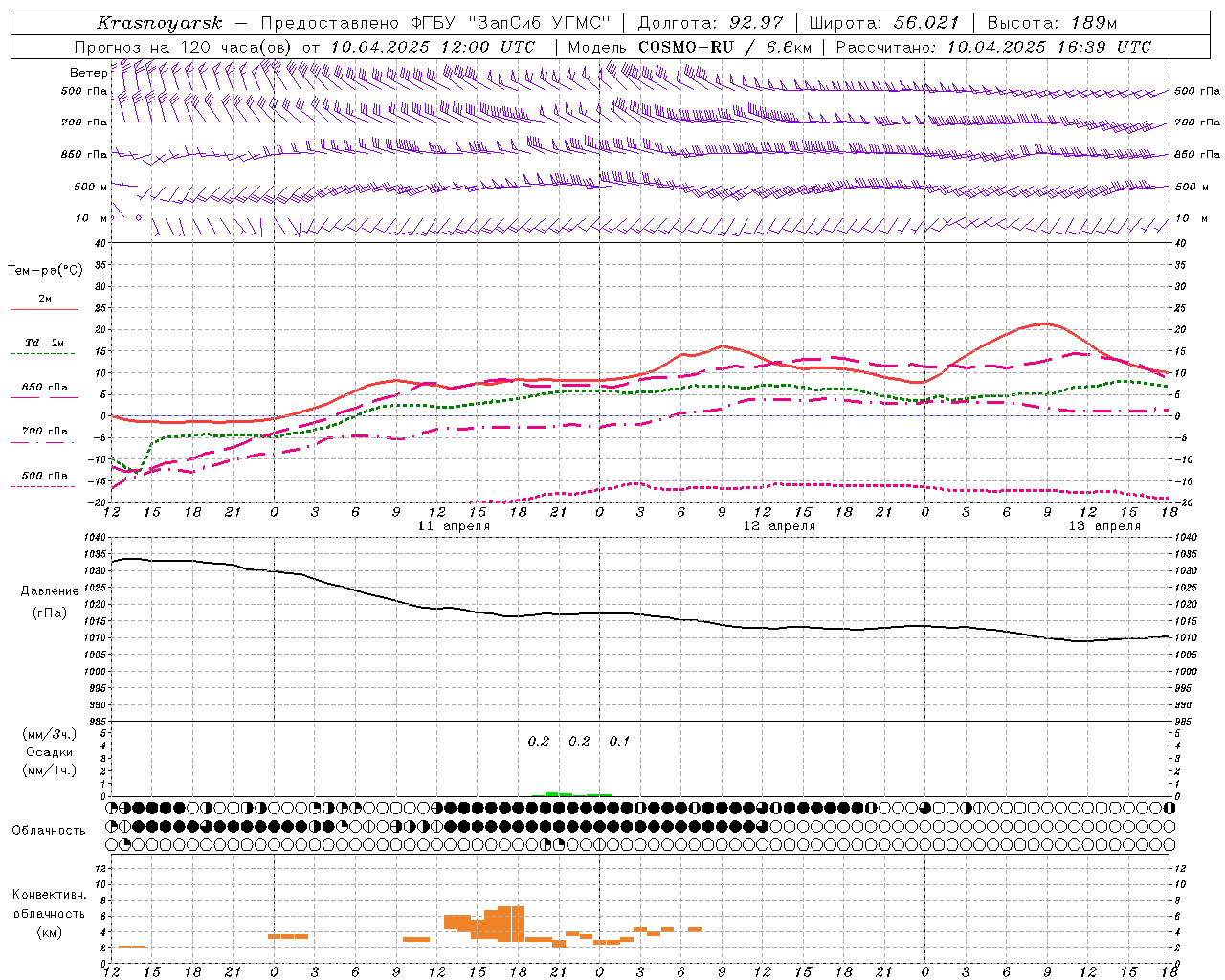Click the Долгота: 92.97 value
The width and height of the screenshot is (1225, 980).
(711, 23)
